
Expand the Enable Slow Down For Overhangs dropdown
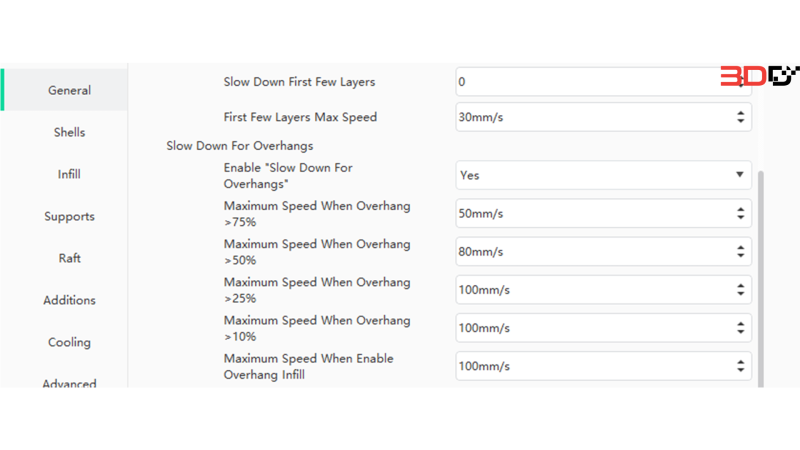(604, 175)
